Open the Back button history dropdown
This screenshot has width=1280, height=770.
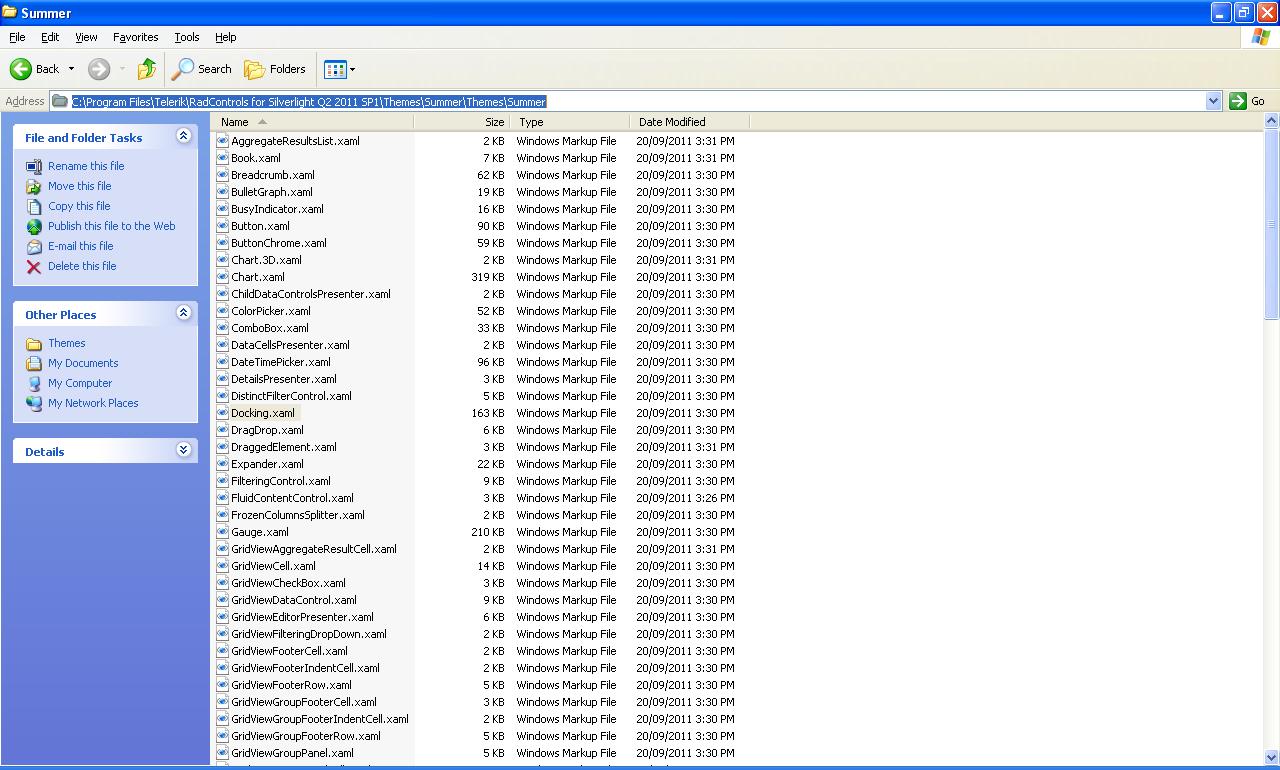tap(71, 69)
